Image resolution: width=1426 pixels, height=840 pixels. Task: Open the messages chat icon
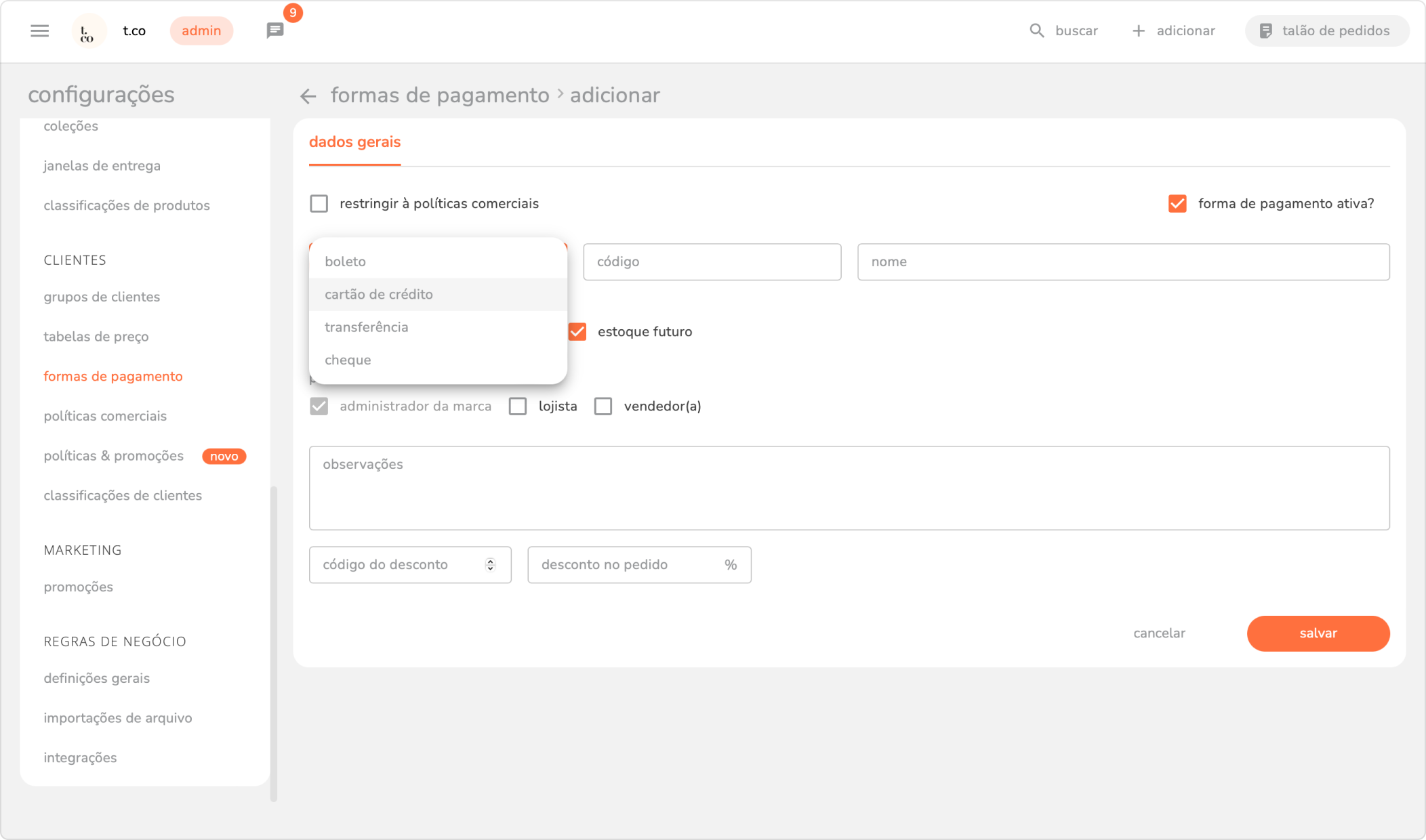274,30
